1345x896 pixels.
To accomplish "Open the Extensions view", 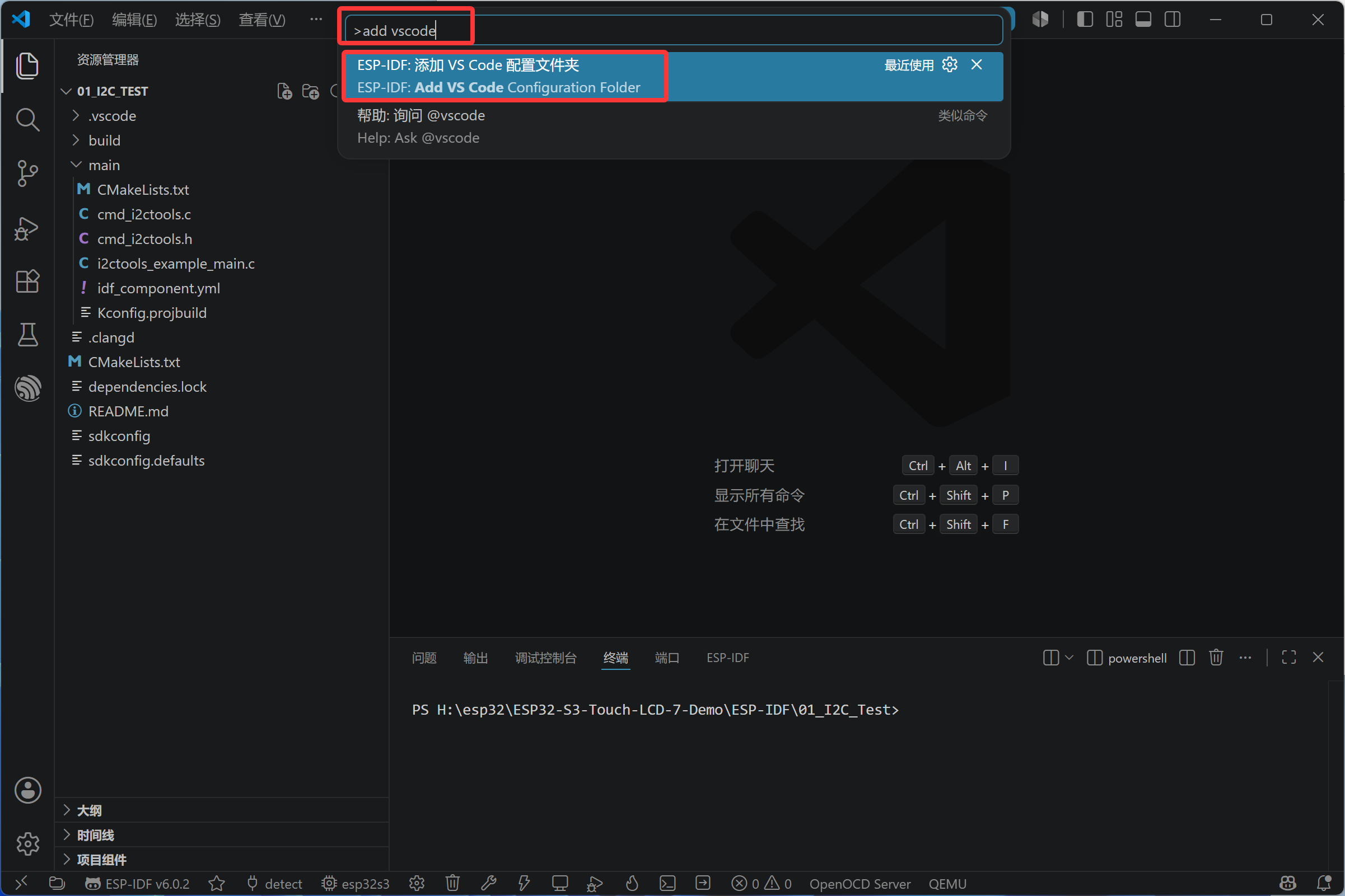I will [27, 281].
